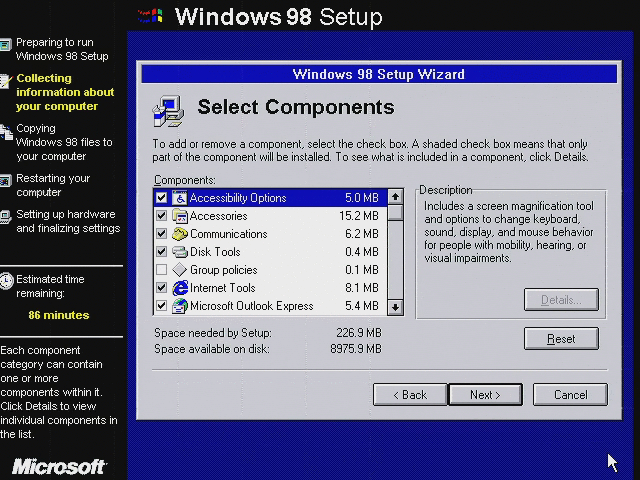Viewport: 640px width, 480px height.
Task: Select the Group policies row label
Action: click(224, 270)
